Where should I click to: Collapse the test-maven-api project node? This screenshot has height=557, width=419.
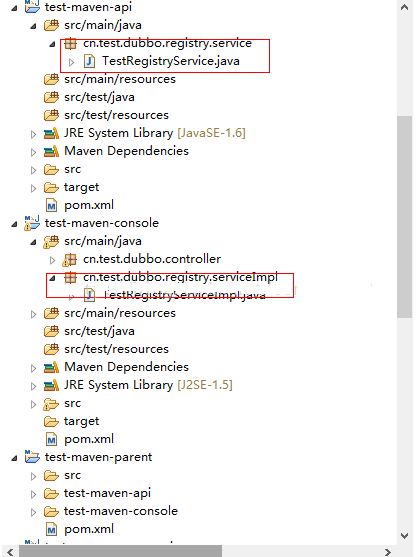pyautogui.click(x=14, y=8)
